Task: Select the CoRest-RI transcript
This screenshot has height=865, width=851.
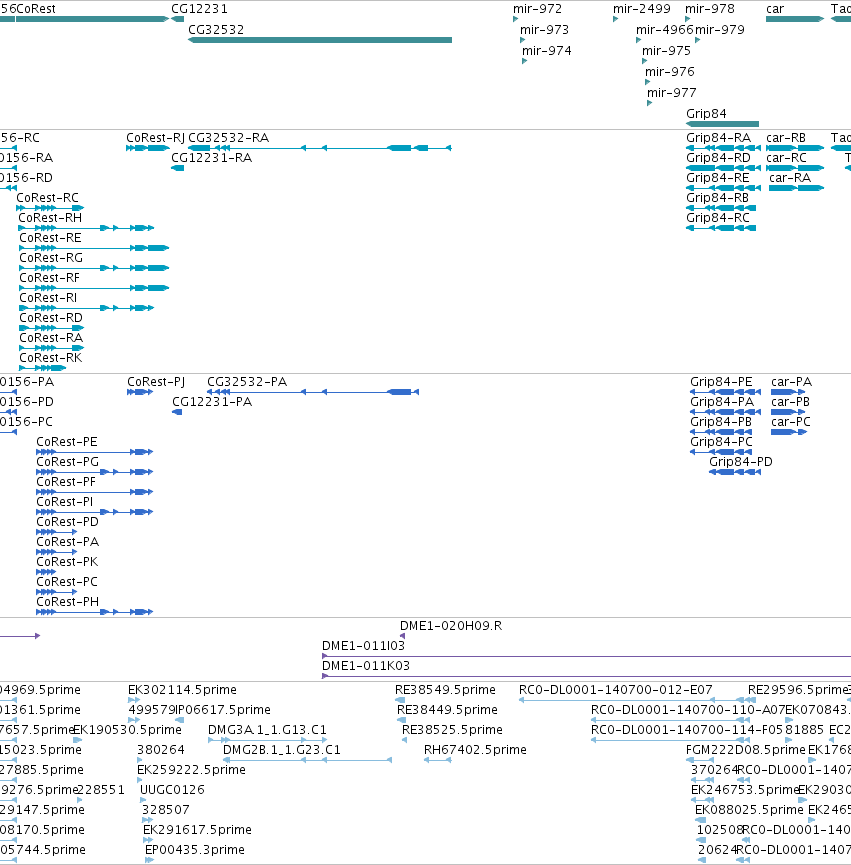Action: tap(87, 307)
